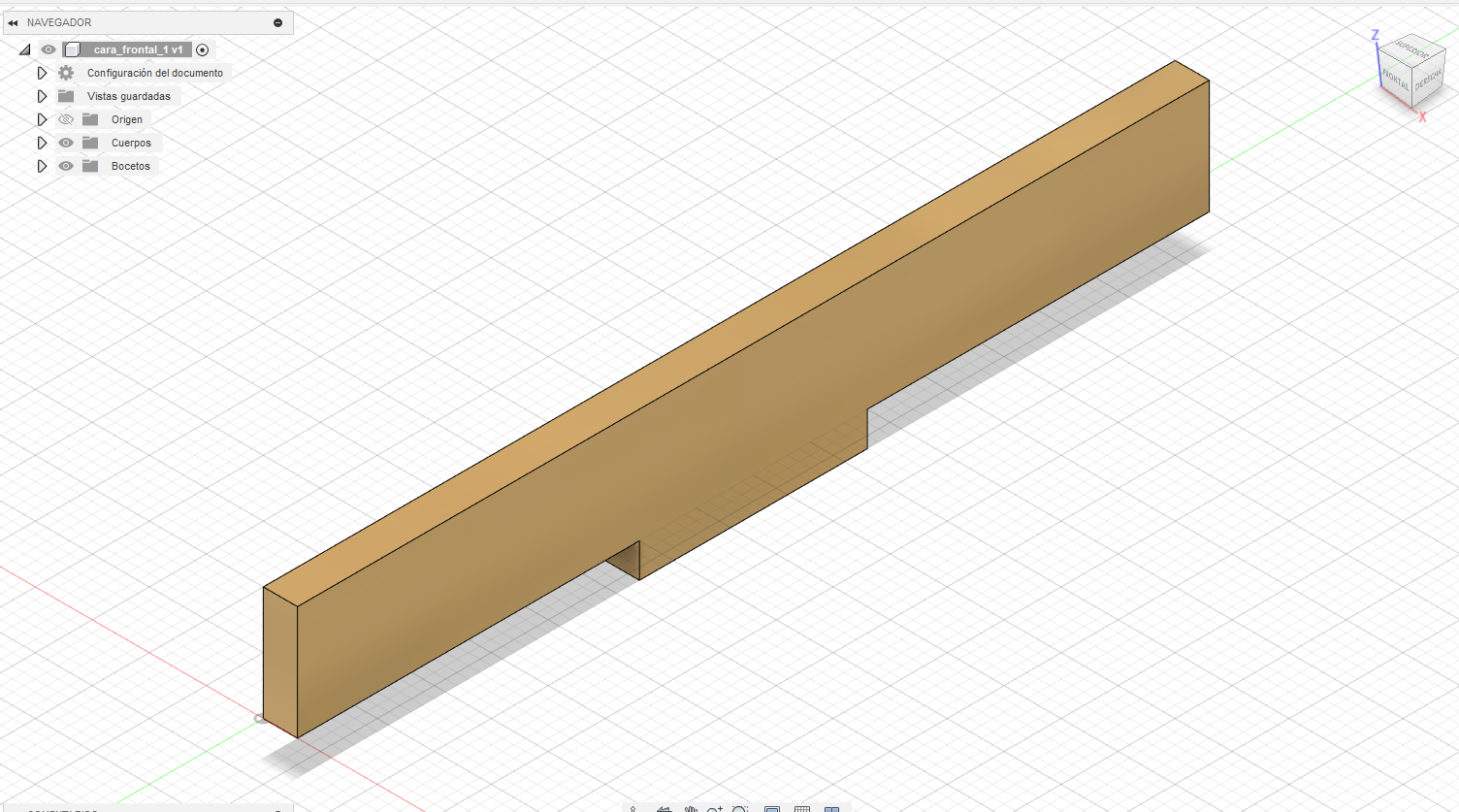1459x812 pixels.
Task: Open the Viewports layout icon
Action: (832, 808)
